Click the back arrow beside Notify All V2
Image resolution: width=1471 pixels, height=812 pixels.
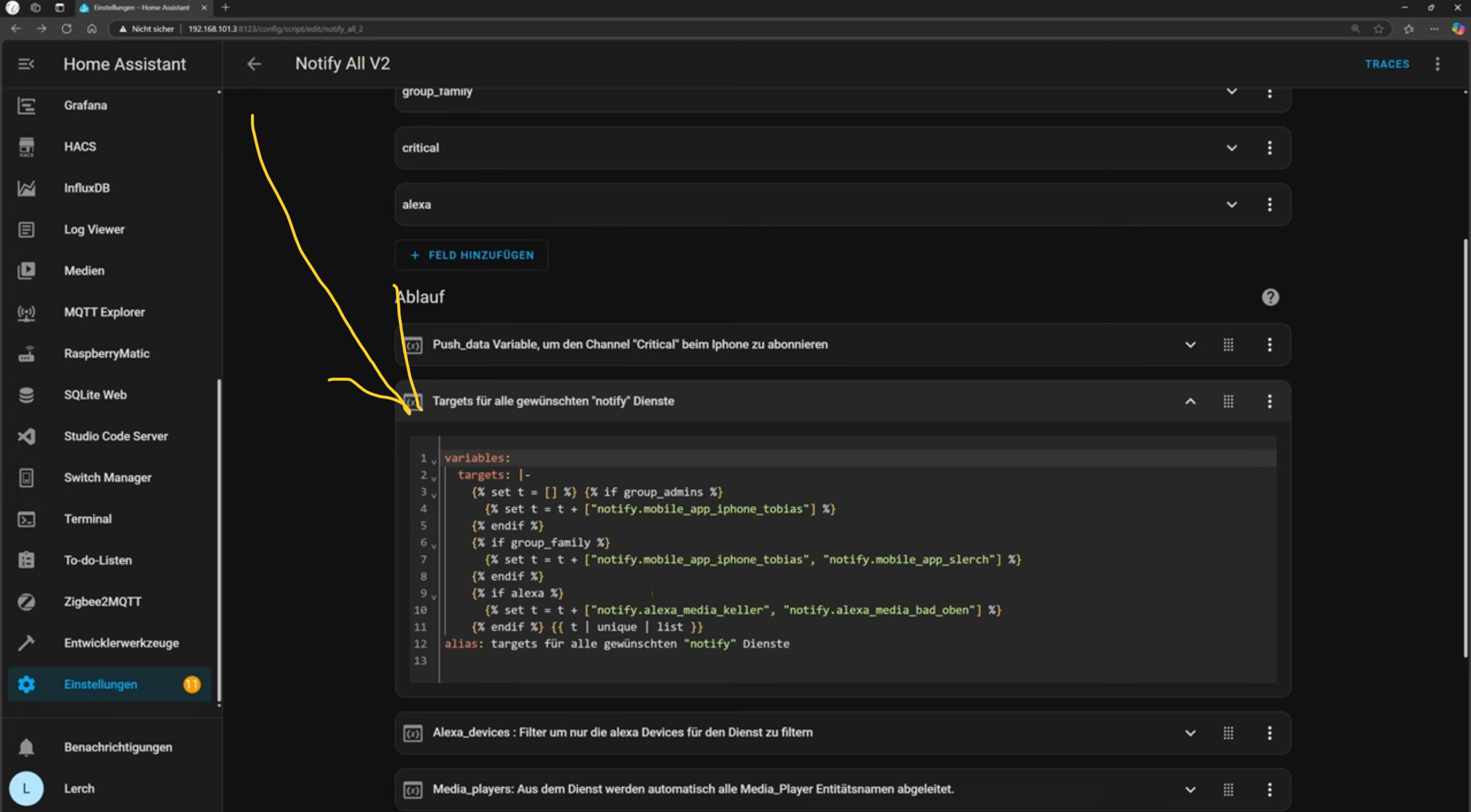(x=254, y=64)
